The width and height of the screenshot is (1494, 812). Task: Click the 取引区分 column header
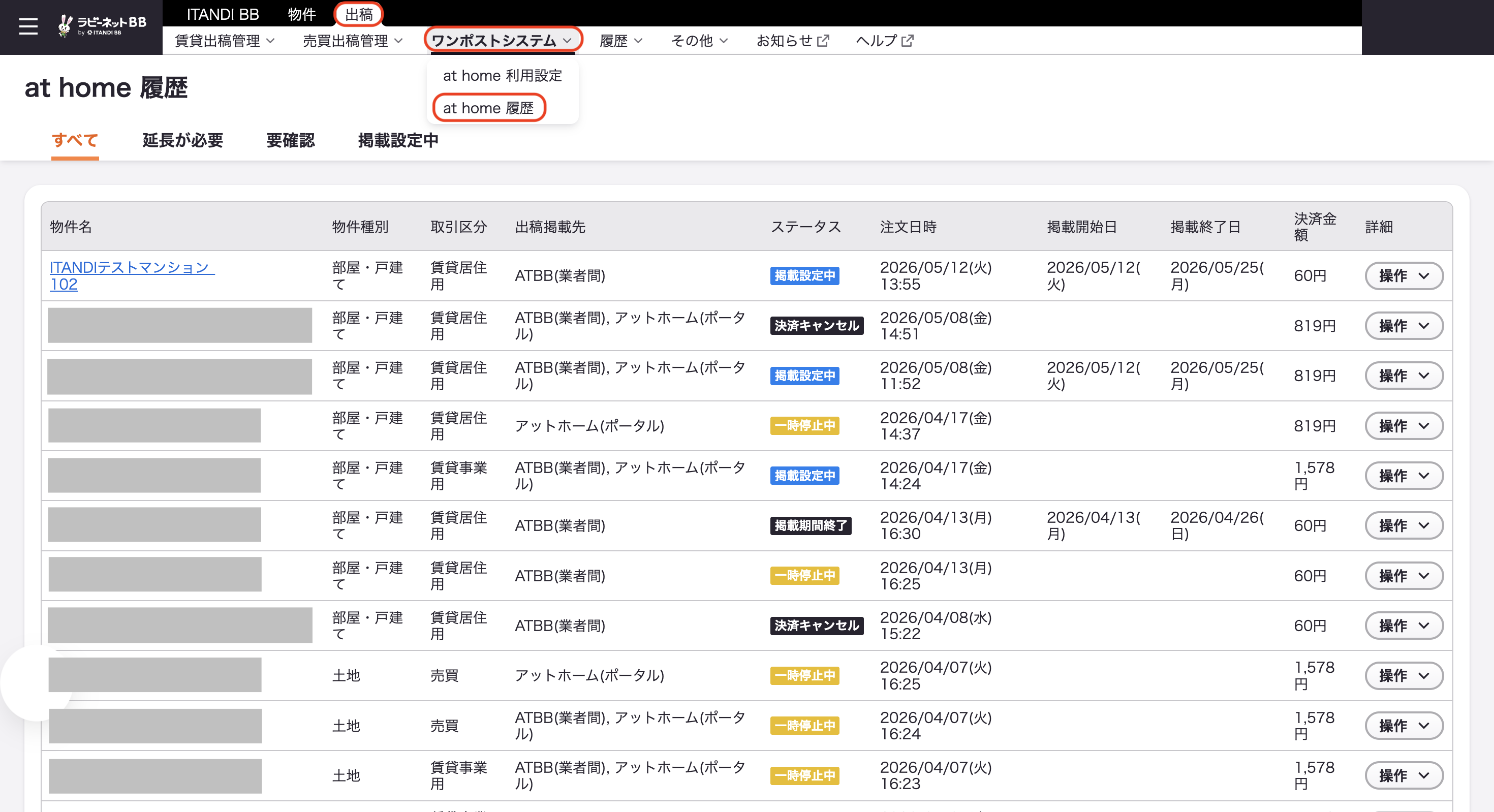click(459, 227)
